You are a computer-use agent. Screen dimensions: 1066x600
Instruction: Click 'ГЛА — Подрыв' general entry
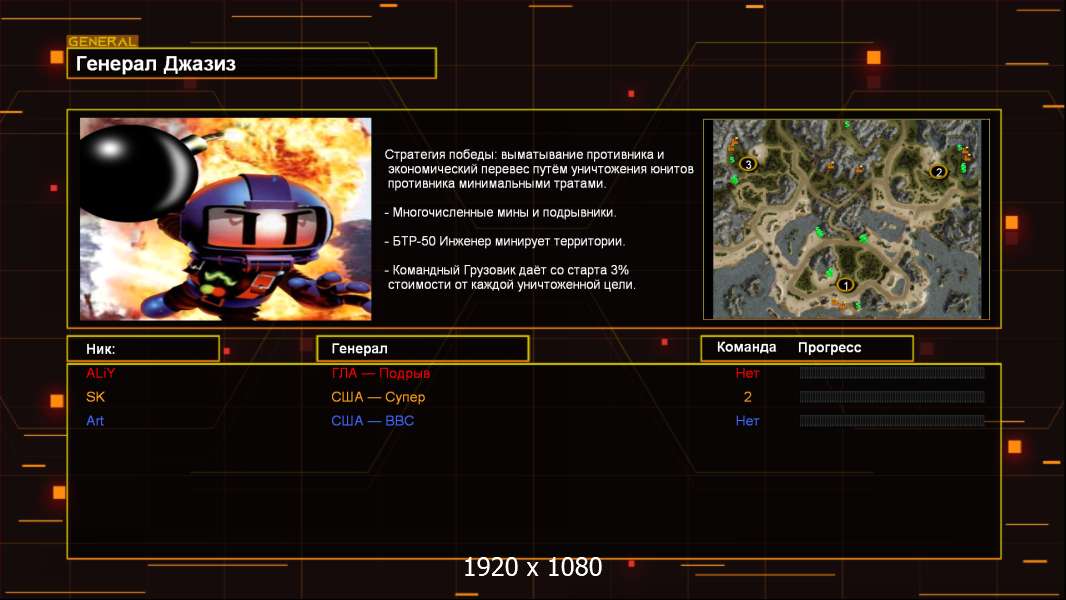381,373
